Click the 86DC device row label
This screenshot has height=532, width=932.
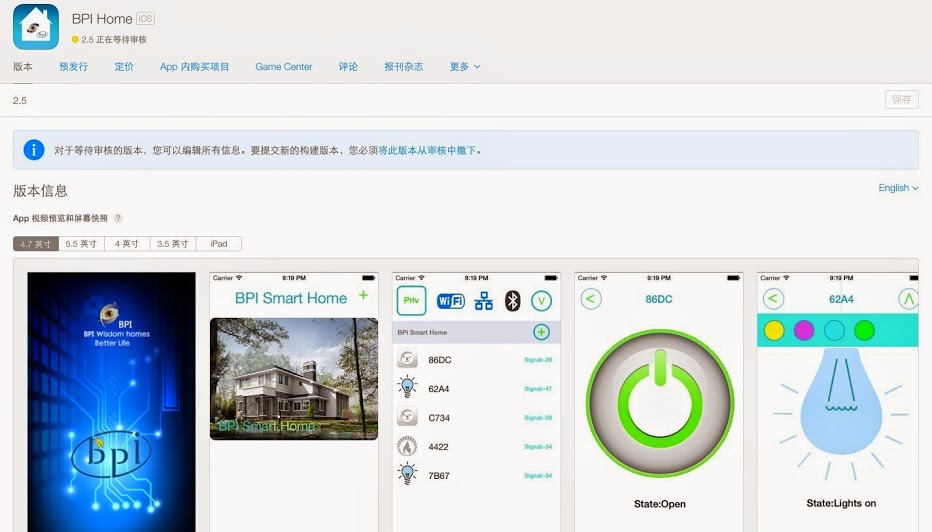(440, 360)
